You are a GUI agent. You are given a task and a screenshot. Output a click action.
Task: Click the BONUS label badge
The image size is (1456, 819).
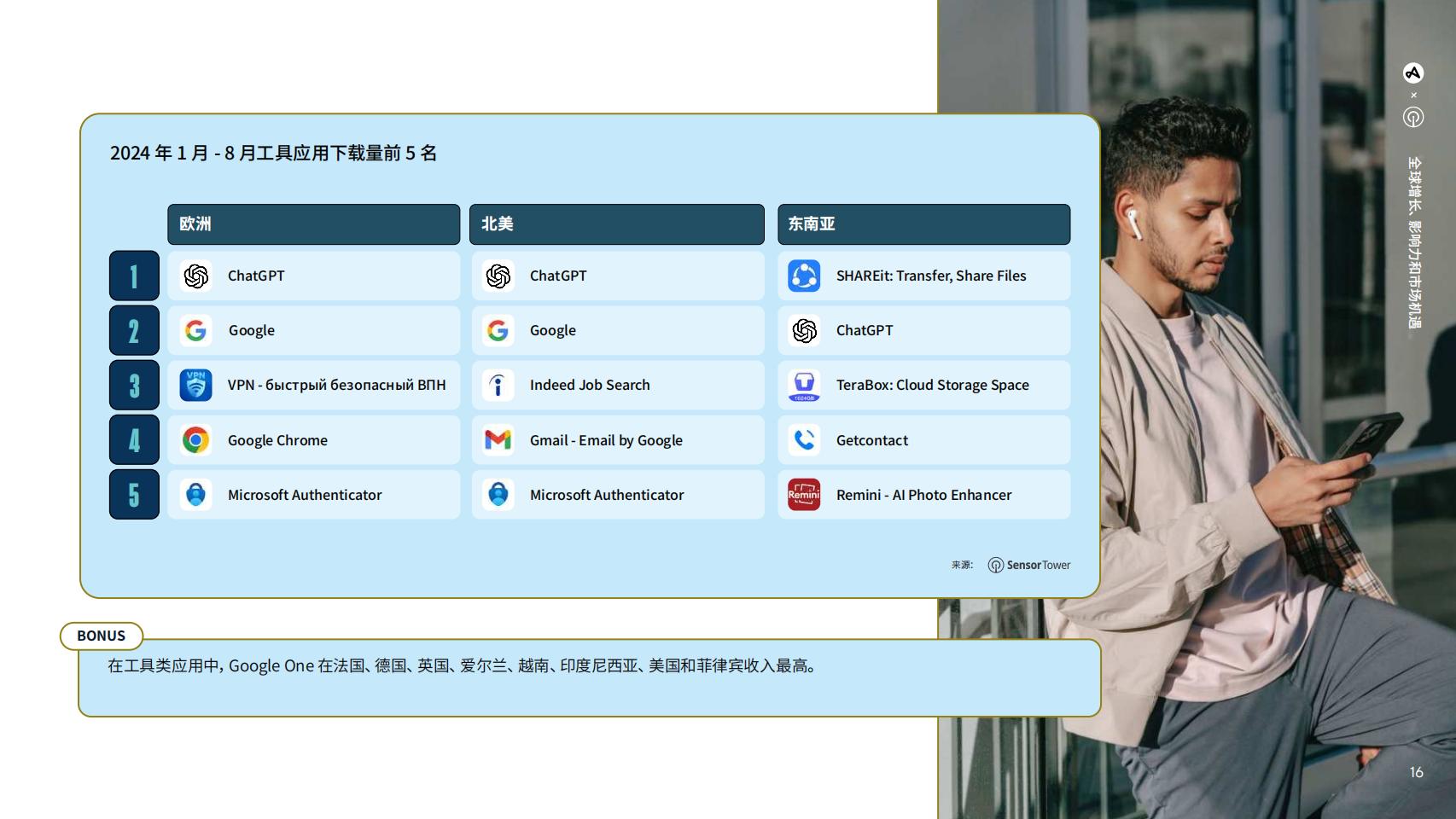102,636
